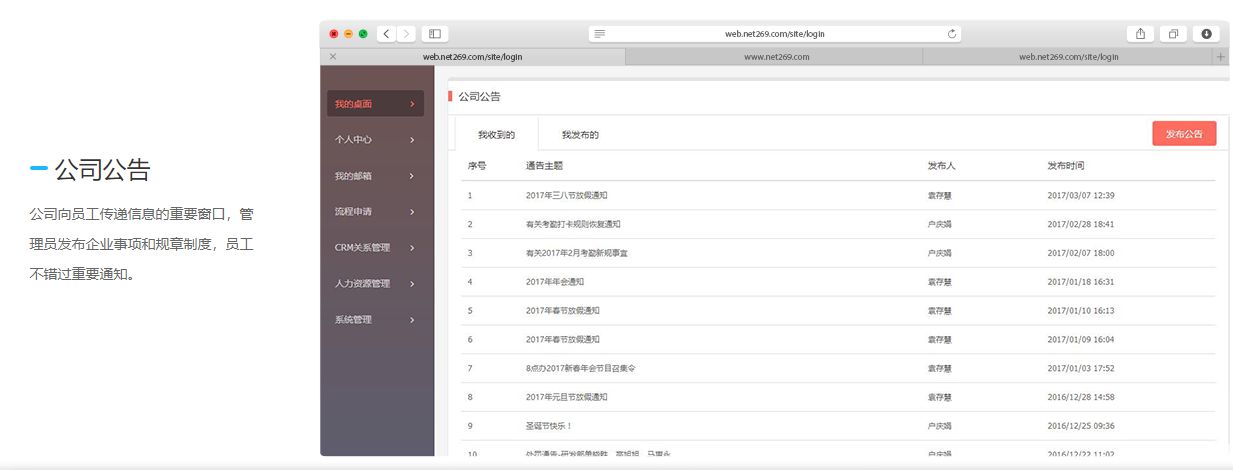
Task: Select the date cell 2017/02/07 18:00
Action: click(x=1081, y=253)
